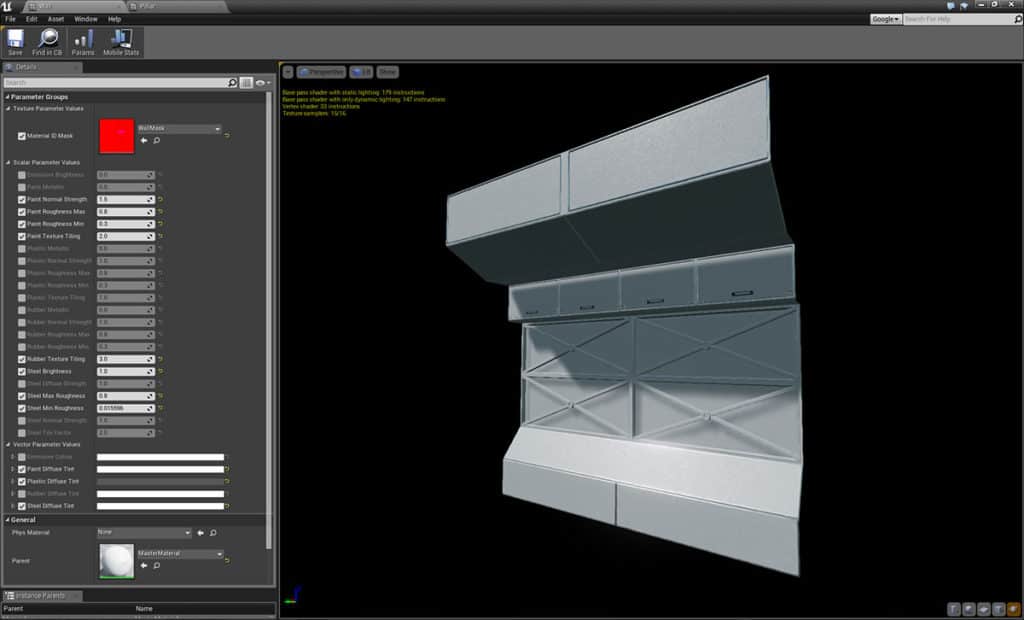This screenshot has height=620, width=1024.
Task: Open the Edit menu
Action: [x=31, y=20]
